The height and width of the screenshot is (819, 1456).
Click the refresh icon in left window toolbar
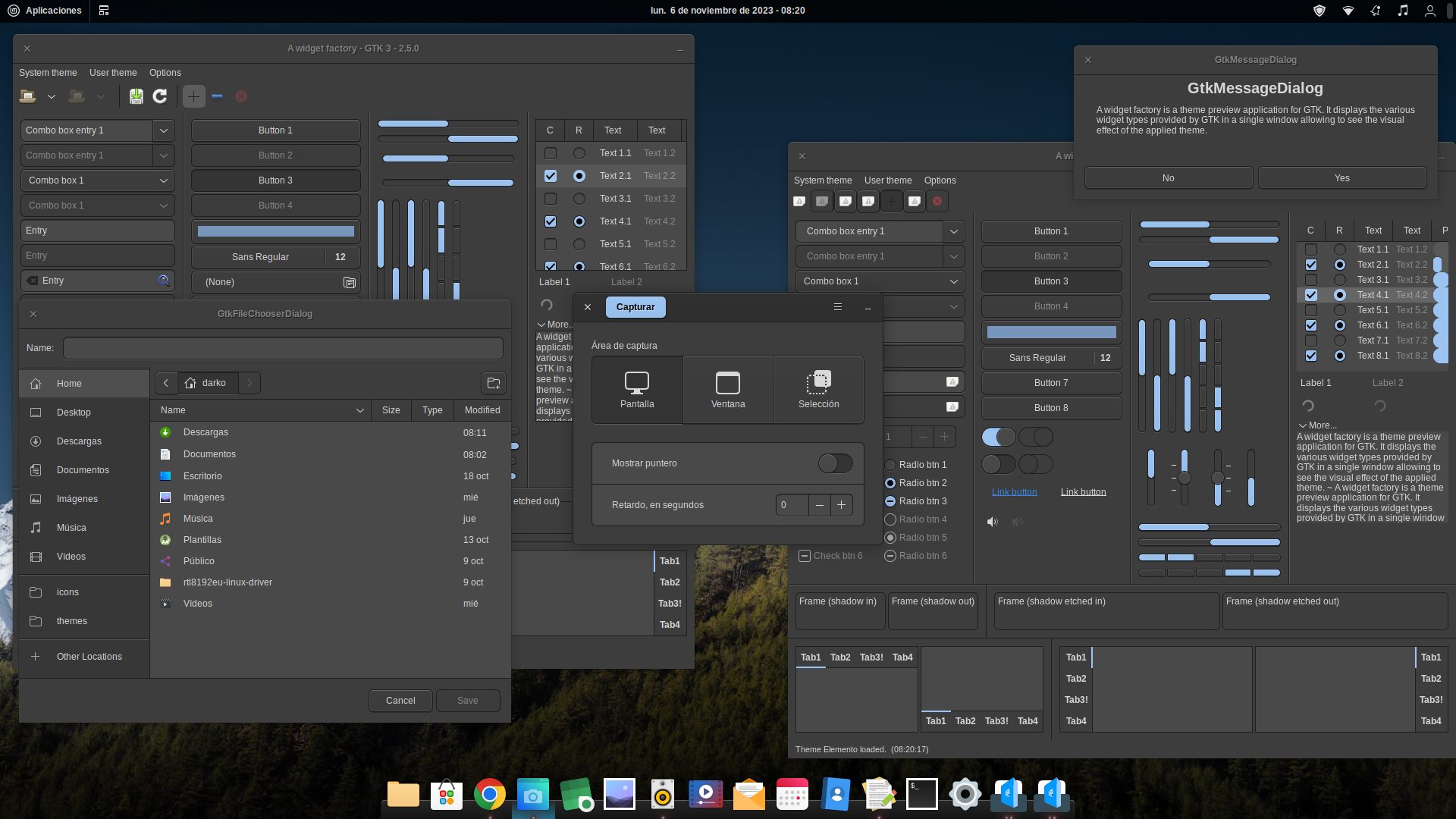tap(160, 96)
